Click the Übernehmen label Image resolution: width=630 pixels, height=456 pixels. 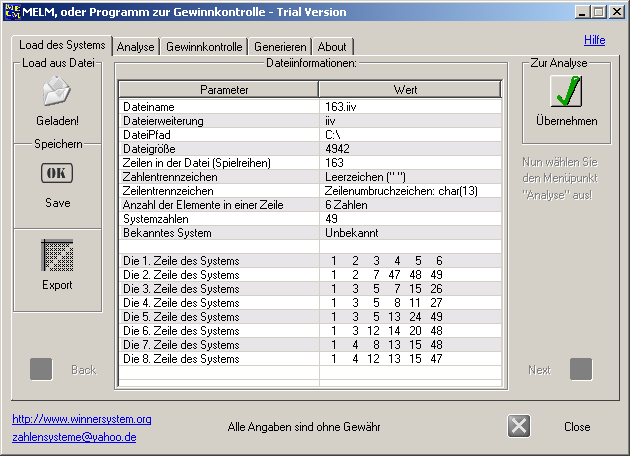coord(567,121)
